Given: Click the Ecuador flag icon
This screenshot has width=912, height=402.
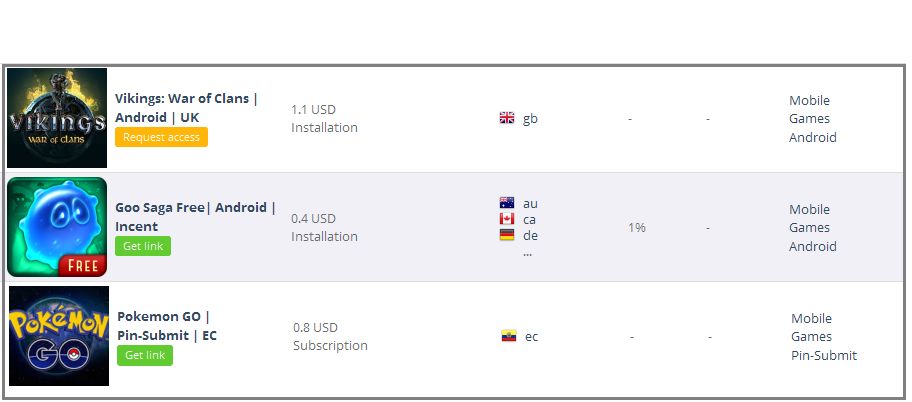Looking at the screenshot, I should pos(508,336).
